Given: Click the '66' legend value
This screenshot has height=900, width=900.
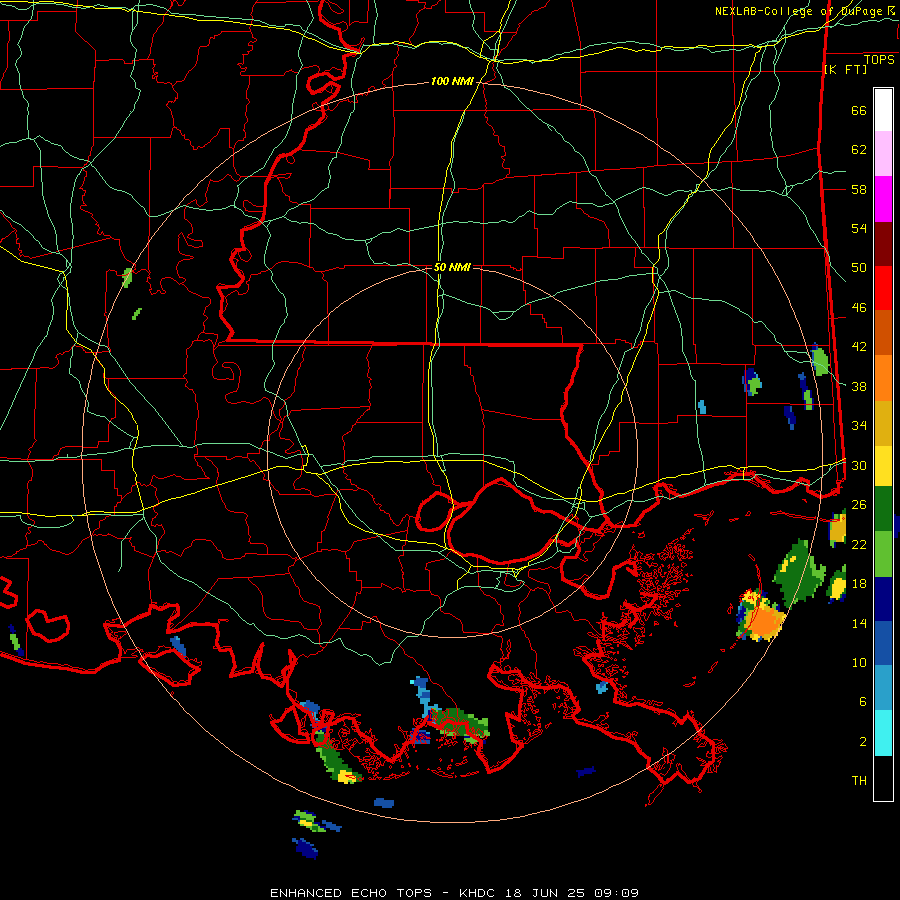Looking at the screenshot, I should [859, 110].
